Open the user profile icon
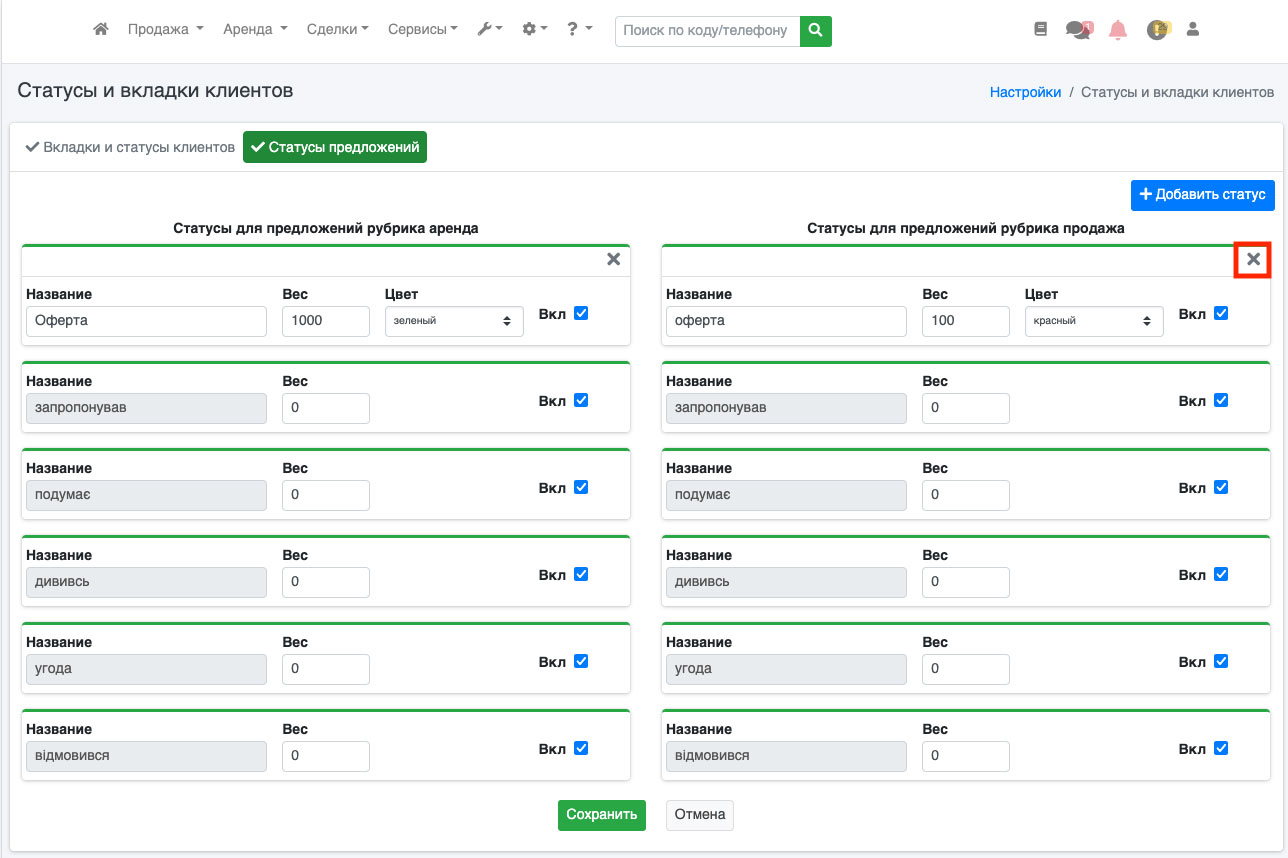Image resolution: width=1288 pixels, height=858 pixels. [1192, 30]
